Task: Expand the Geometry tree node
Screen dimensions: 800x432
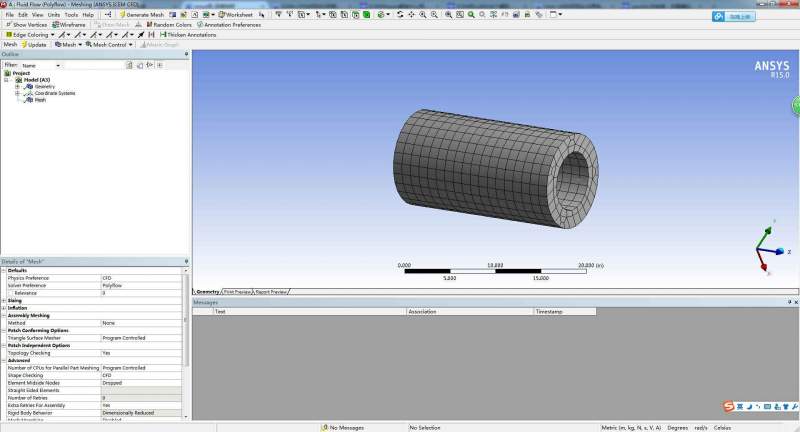Action: [x=17, y=87]
